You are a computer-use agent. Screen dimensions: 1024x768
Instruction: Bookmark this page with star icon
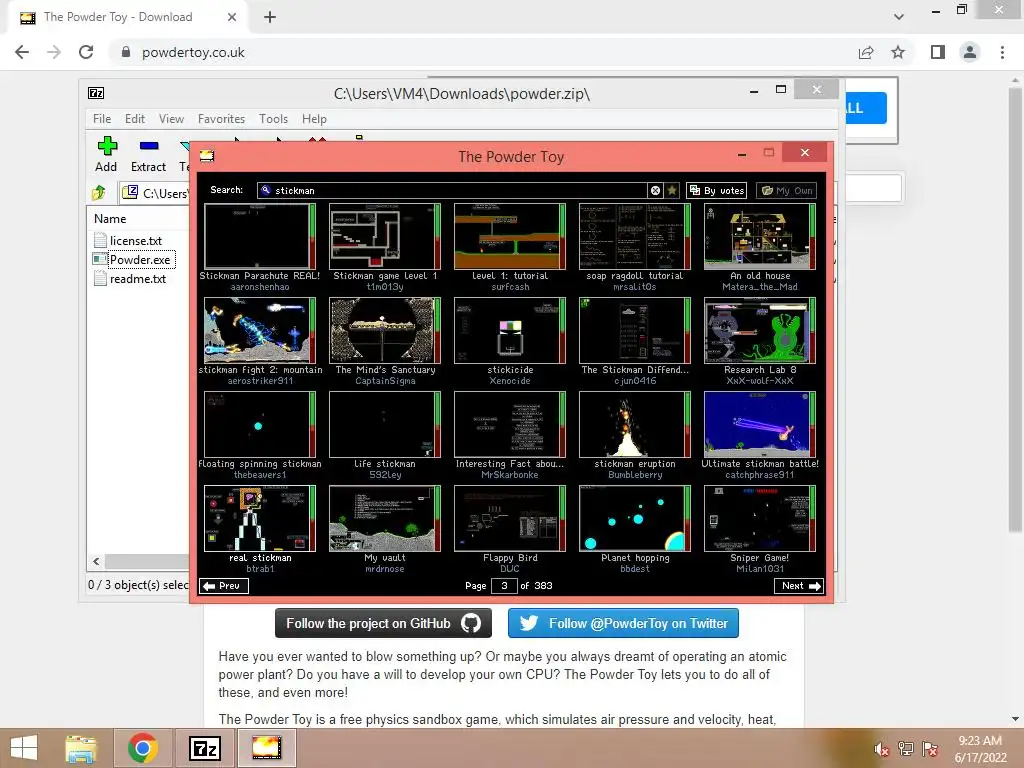click(x=898, y=52)
